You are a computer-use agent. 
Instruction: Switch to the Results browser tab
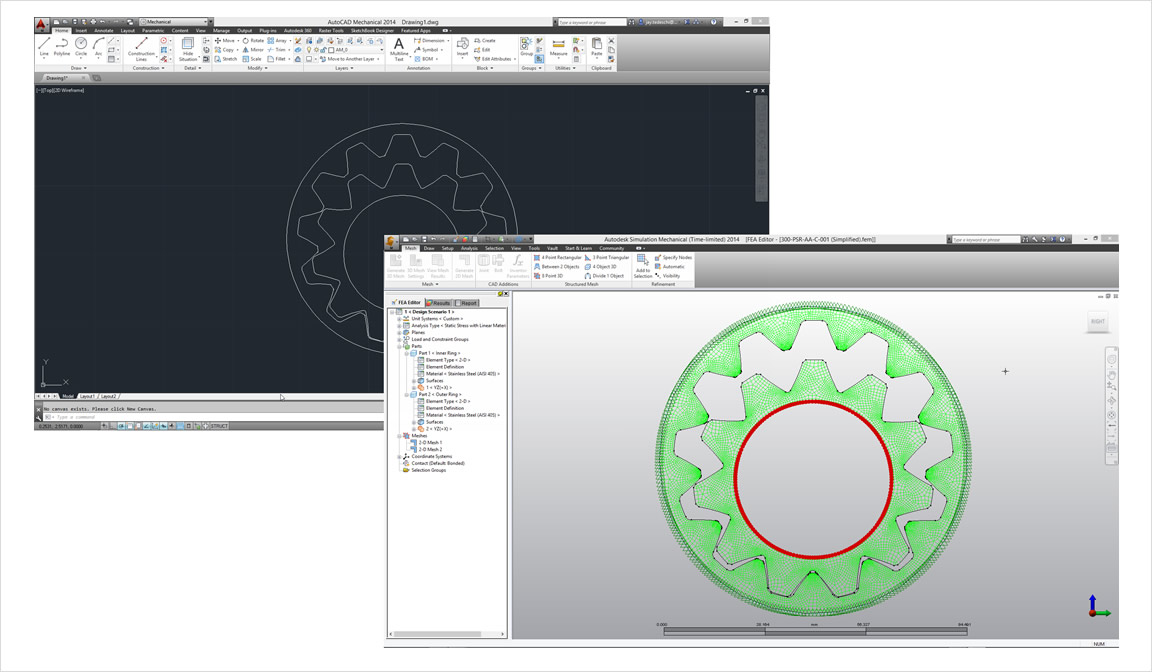439,303
